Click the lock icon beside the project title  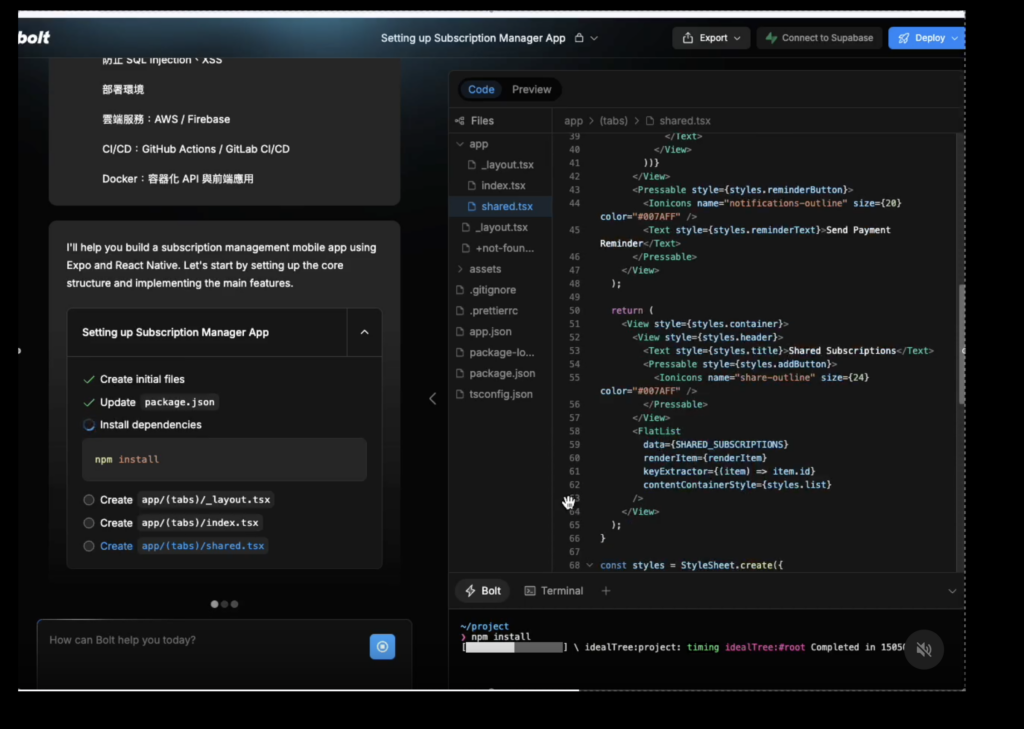pos(579,38)
